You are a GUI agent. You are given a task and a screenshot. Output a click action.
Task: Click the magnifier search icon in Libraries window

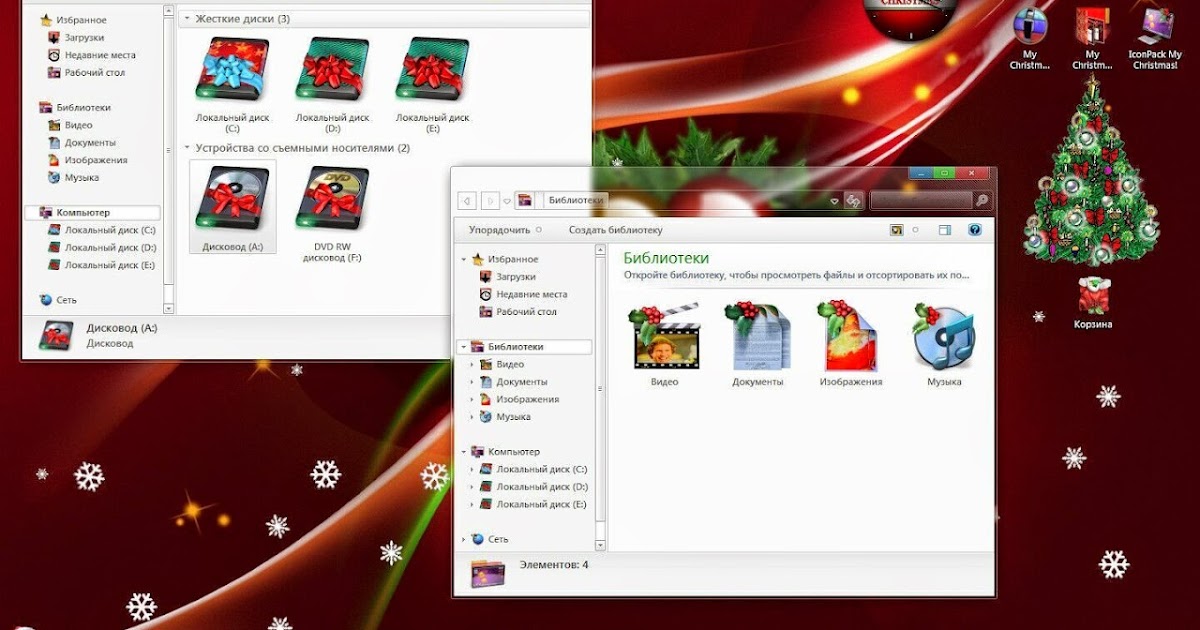(x=981, y=201)
